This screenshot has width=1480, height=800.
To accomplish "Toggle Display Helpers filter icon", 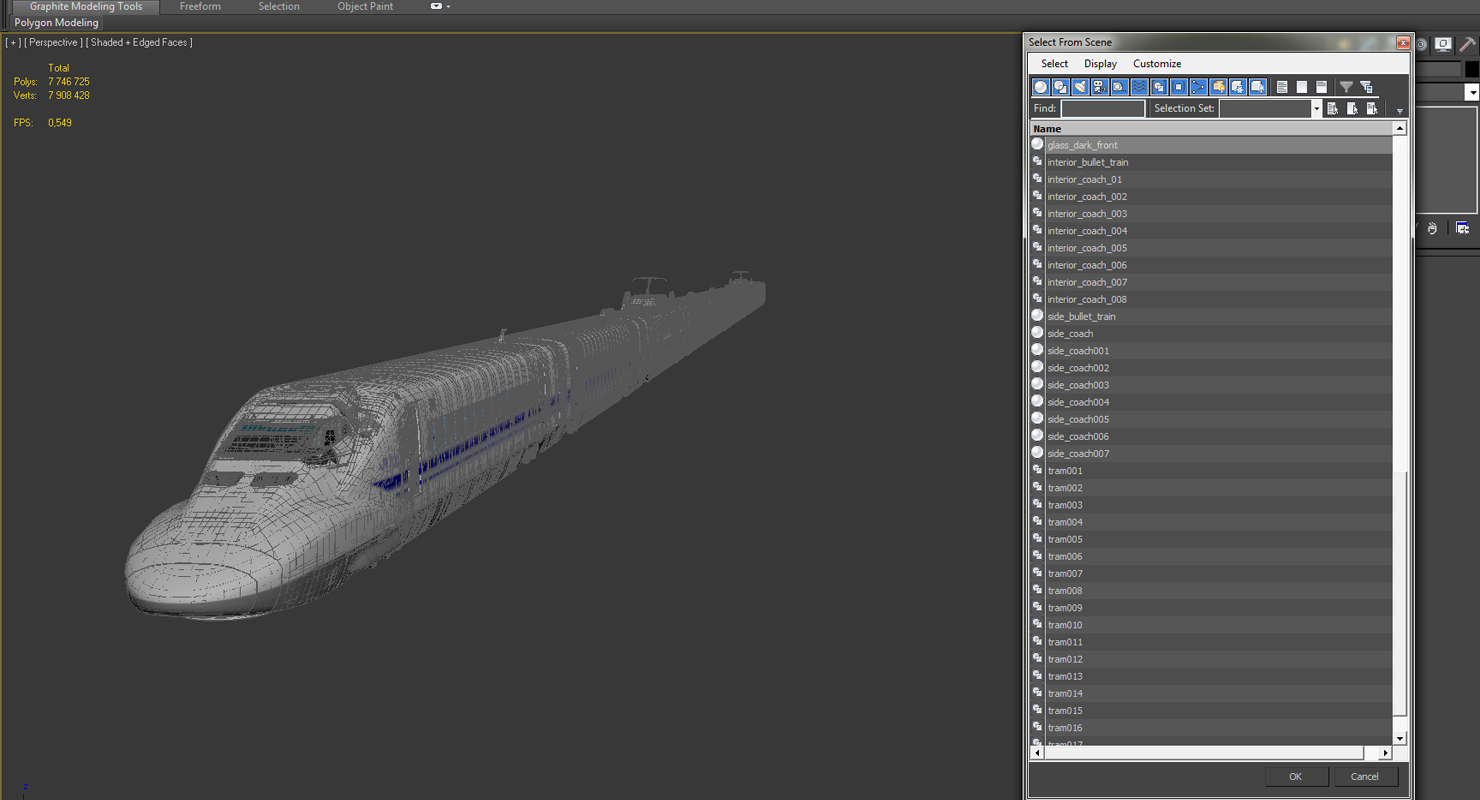I will pyautogui.click(x=1120, y=87).
